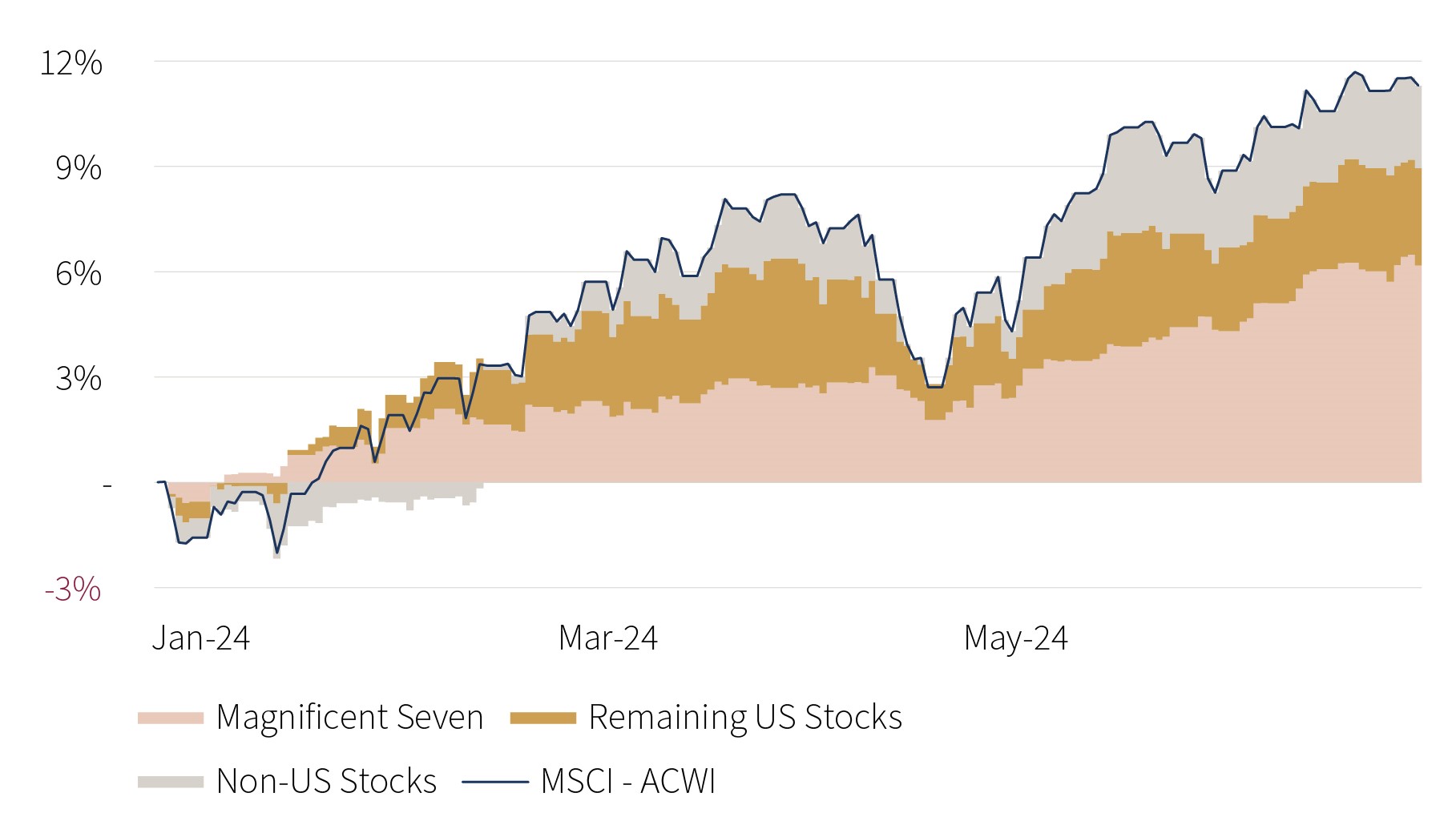Click the negative Non-US Stocks area in January

(x=377, y=495)
